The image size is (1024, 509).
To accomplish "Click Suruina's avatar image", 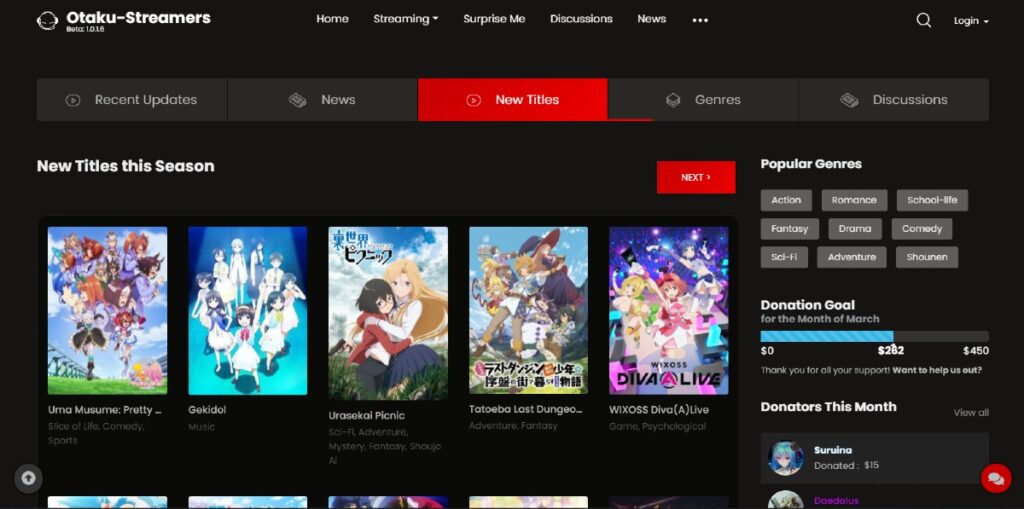I will click(786, 457).
